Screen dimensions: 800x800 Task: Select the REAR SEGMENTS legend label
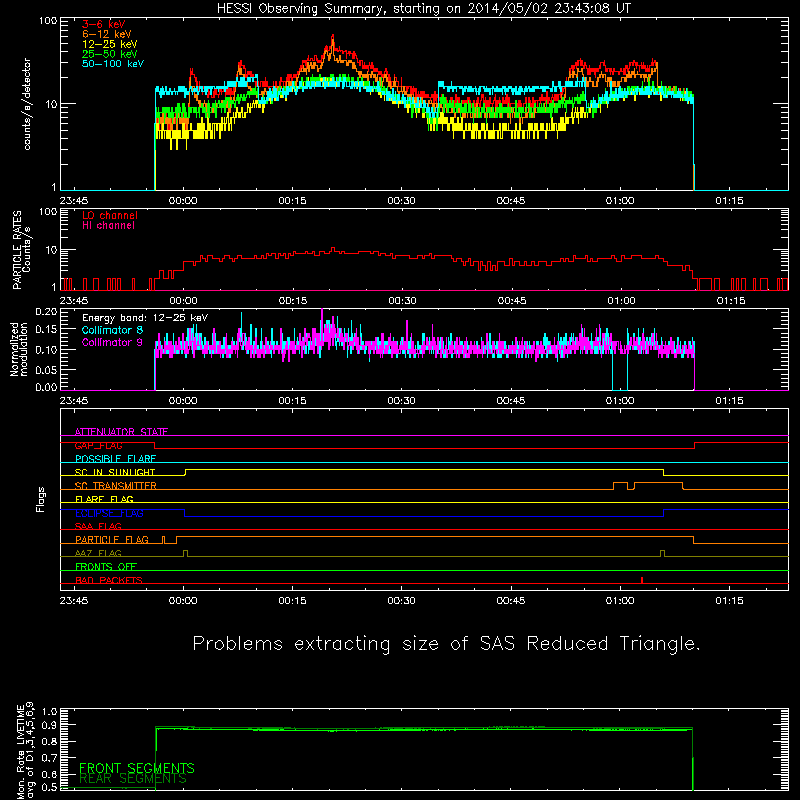[x=133, y=779]
